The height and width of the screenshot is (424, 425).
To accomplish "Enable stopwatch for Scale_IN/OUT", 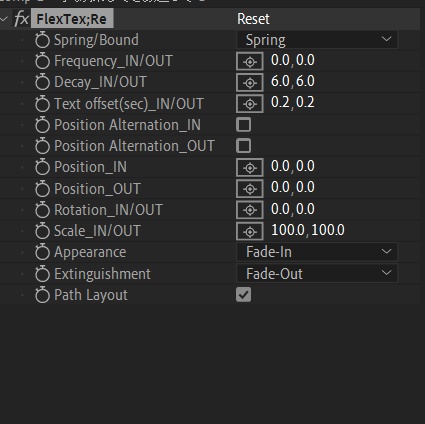I will [42, 231].
